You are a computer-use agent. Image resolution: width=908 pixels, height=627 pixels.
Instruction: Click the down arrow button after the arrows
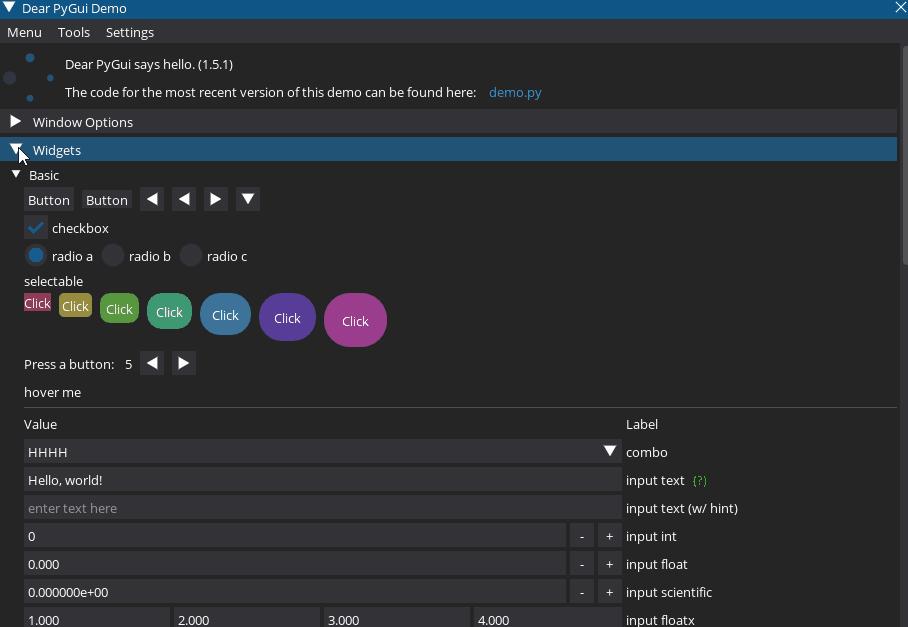click(248, 199)
